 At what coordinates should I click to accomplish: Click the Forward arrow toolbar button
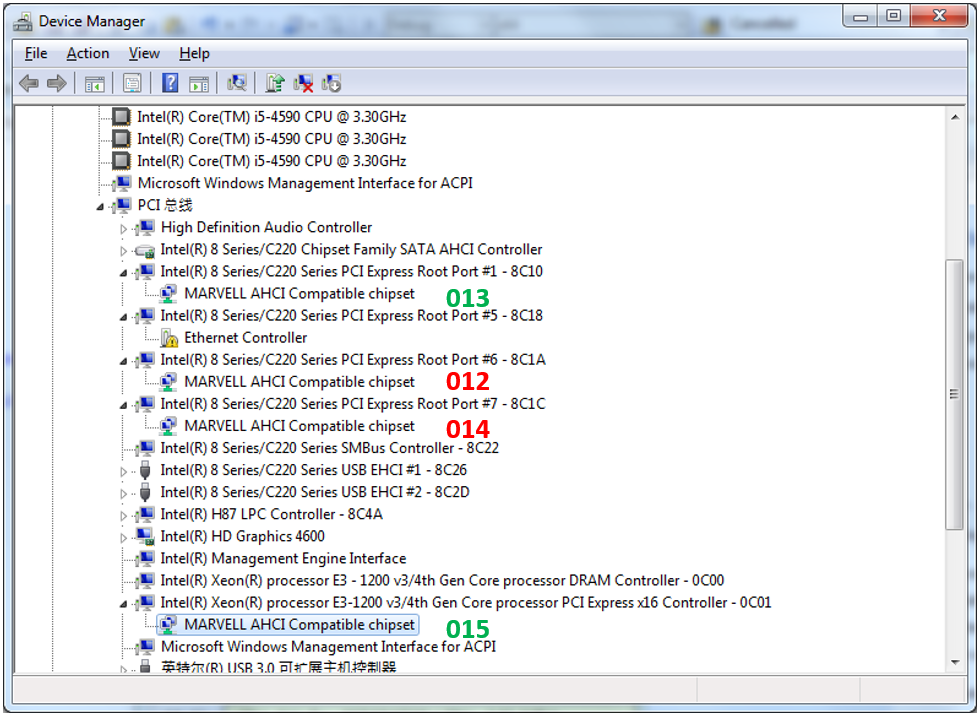57,83
